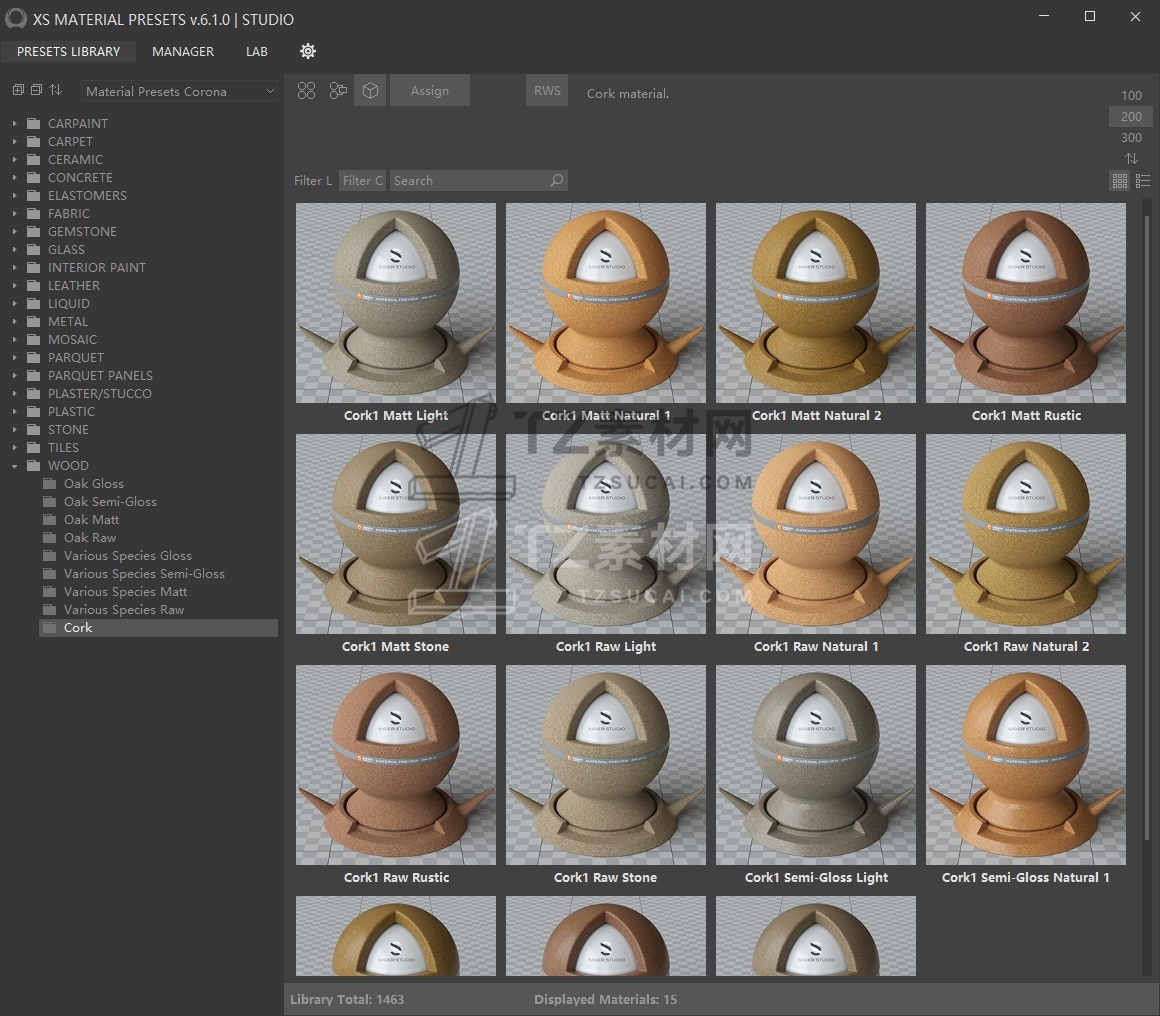Toggle the RWS button

click(547, 90)
